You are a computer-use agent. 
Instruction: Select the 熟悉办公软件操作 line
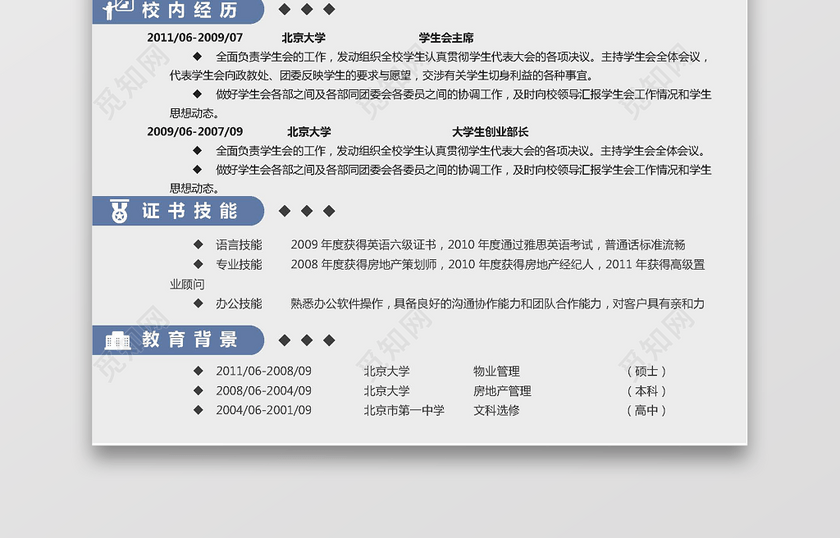[x=498, y=304]
